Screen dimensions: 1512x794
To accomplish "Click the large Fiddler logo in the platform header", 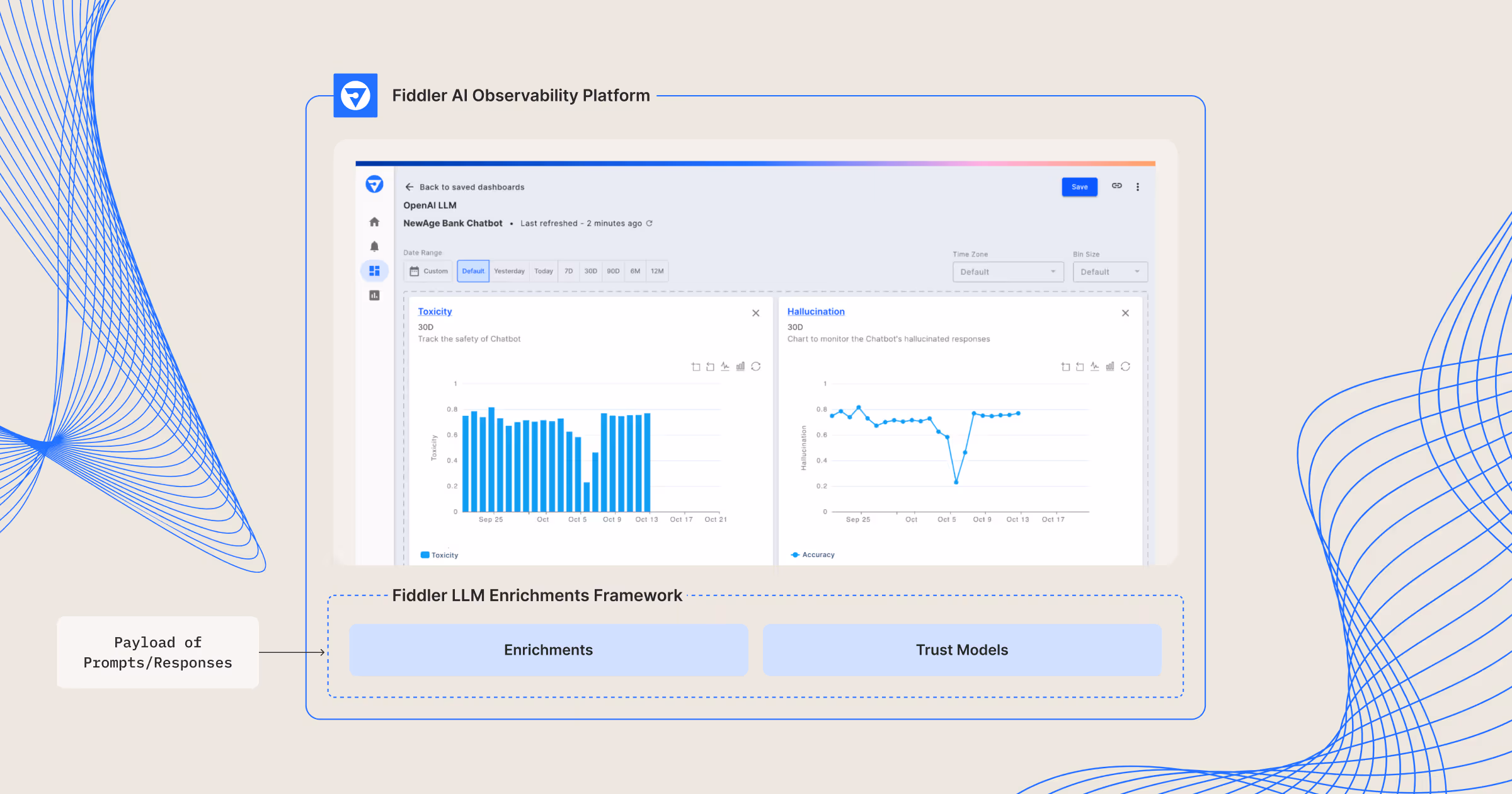I will [355, 96].
